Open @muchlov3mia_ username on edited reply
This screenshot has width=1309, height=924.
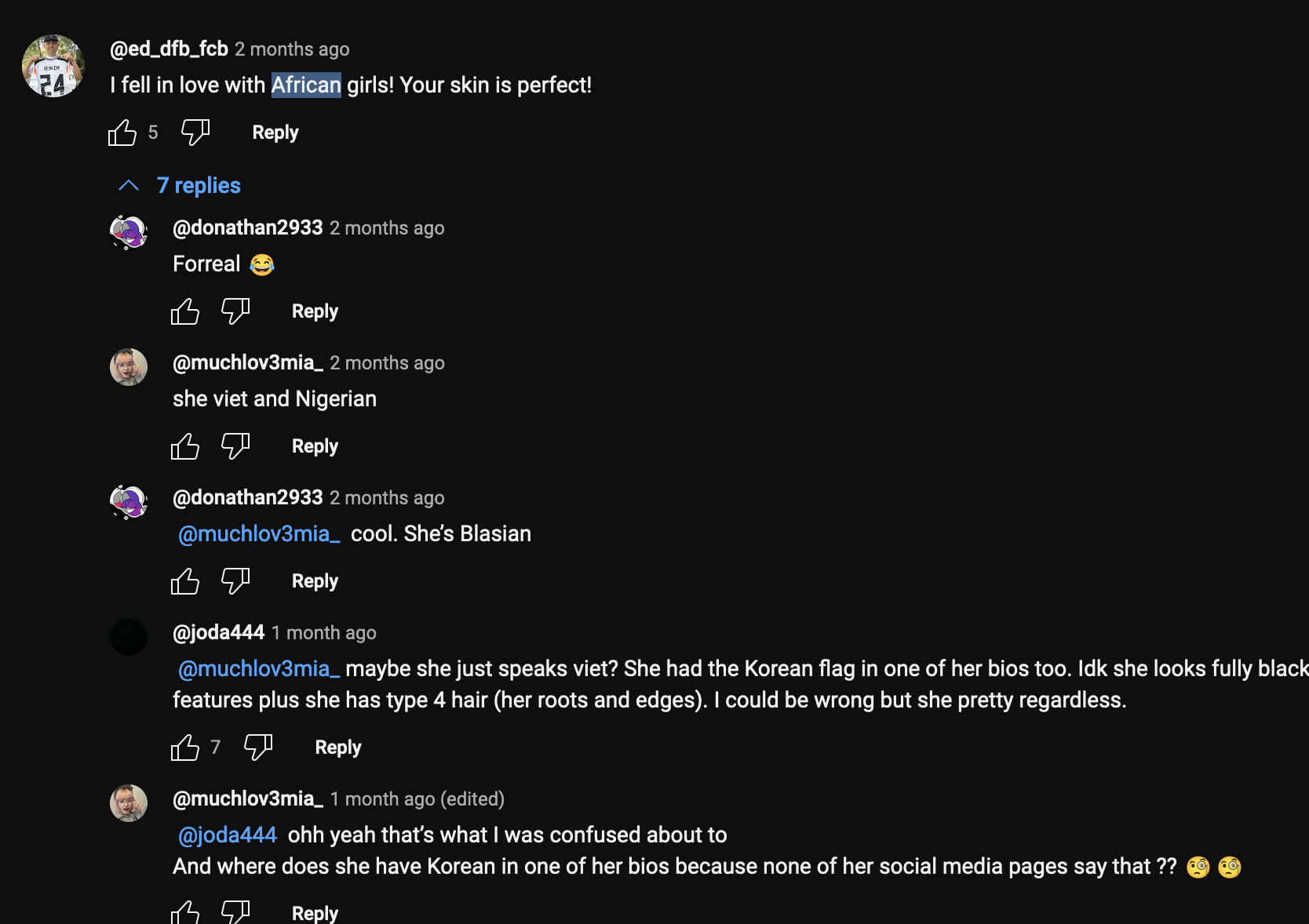248,799
